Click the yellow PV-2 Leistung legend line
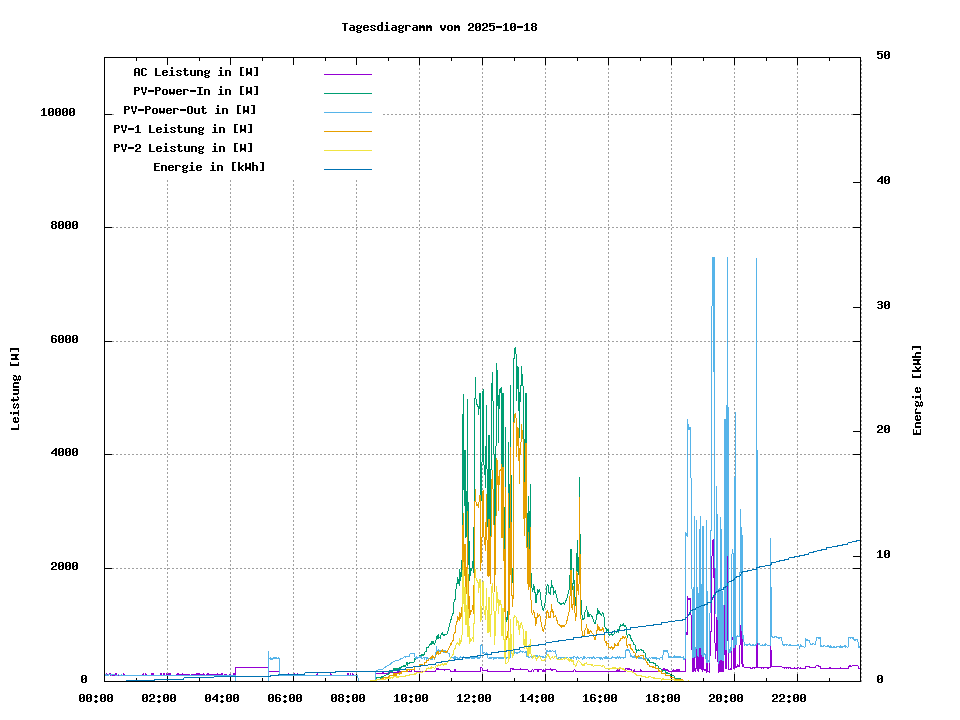 (x=347, y=149)
